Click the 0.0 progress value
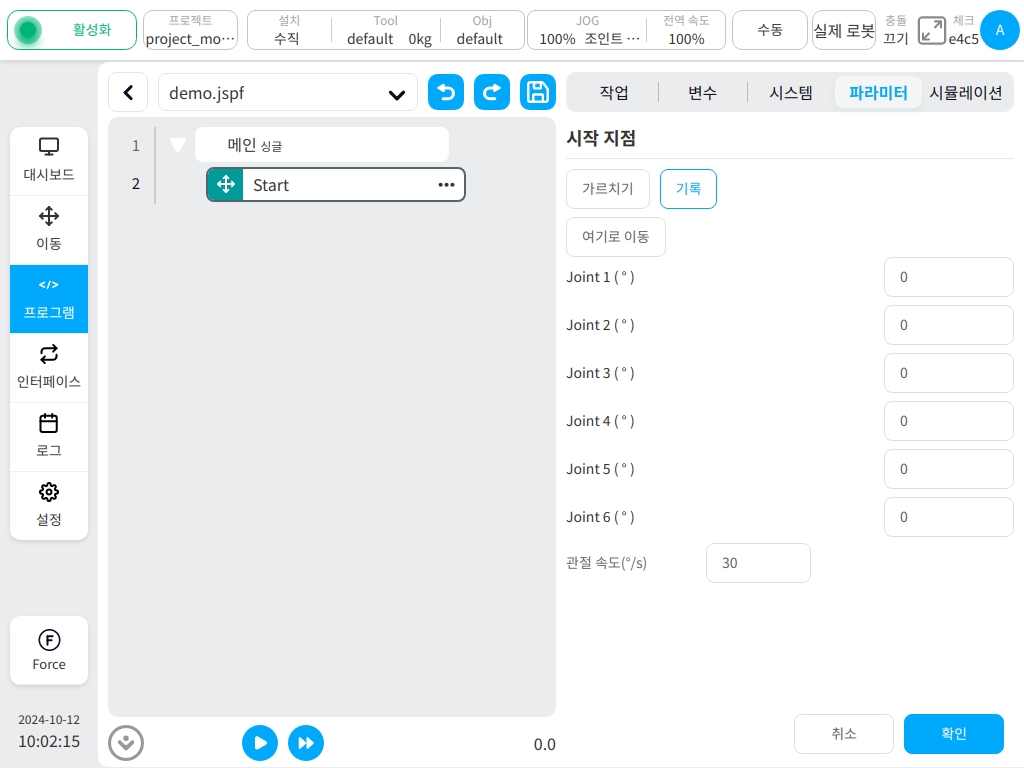 (545, 744)
